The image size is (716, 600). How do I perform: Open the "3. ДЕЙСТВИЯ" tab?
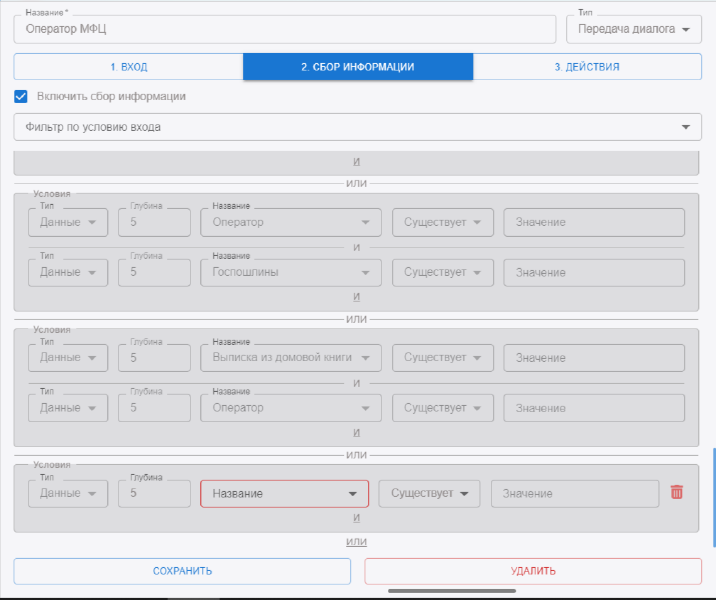(x=587, y=67)
